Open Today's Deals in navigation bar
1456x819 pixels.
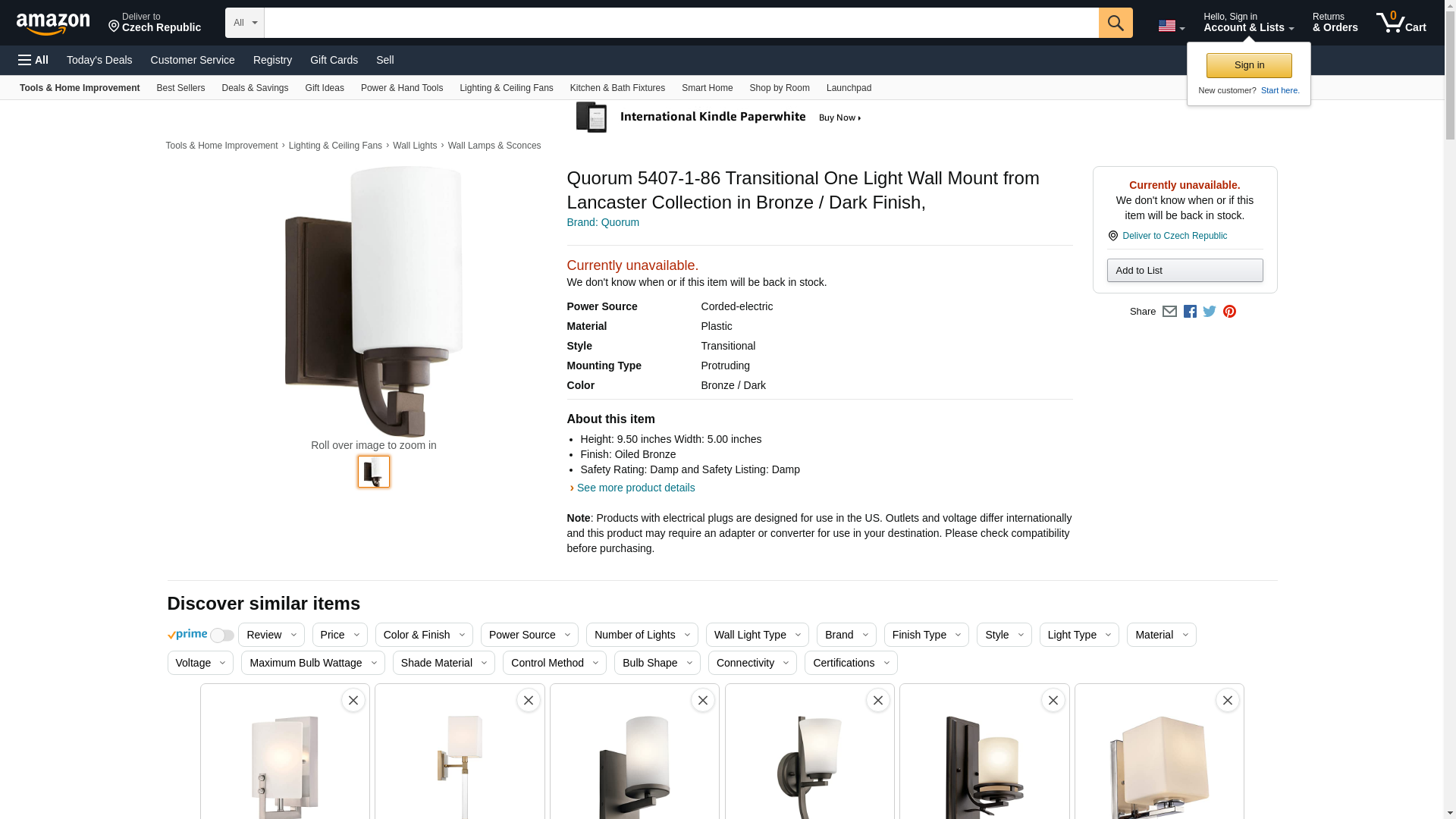99,60
